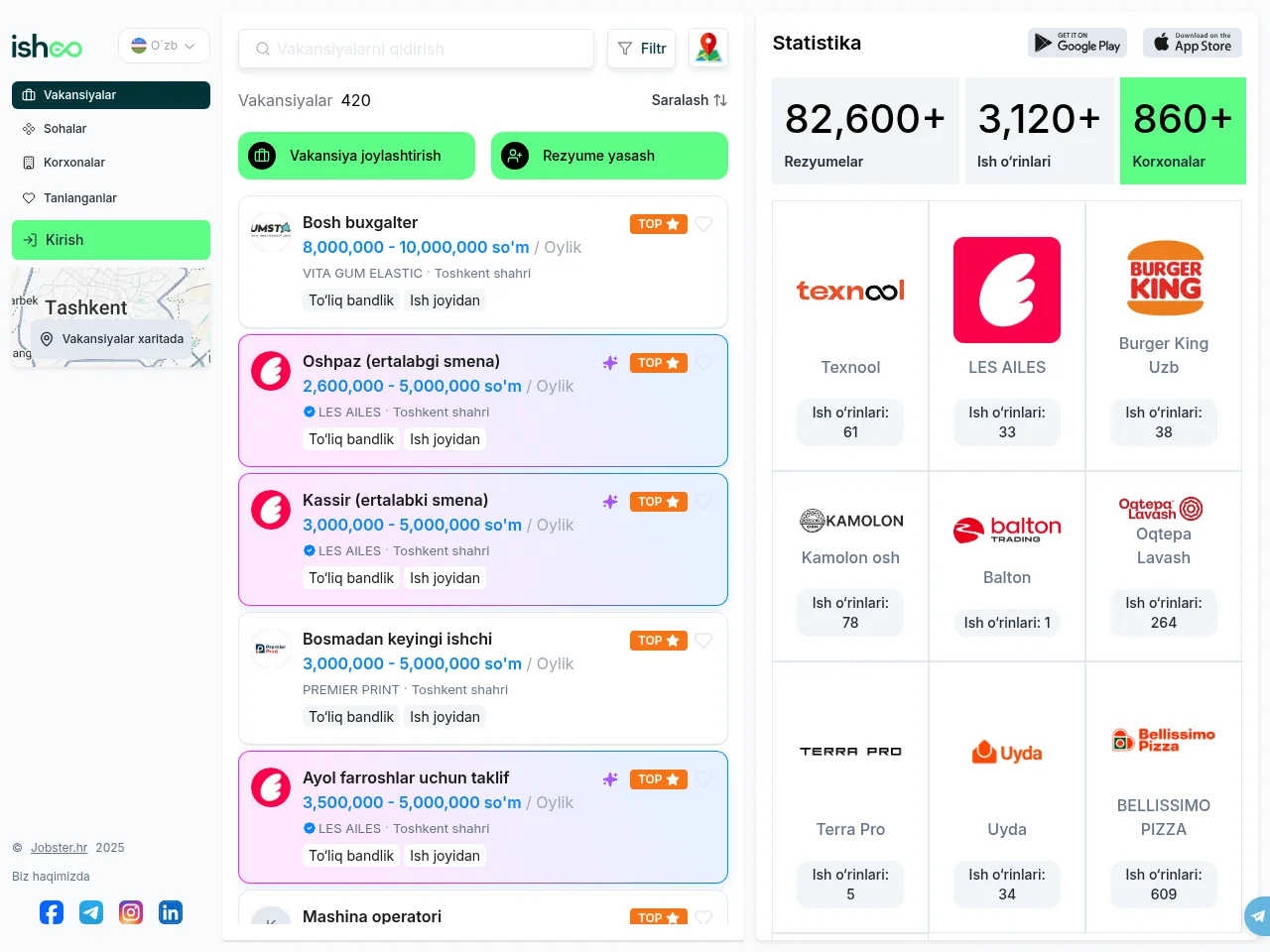Toggle favorite heart on Bosmadan keyingi ishchi

click(x=703, y=641)
